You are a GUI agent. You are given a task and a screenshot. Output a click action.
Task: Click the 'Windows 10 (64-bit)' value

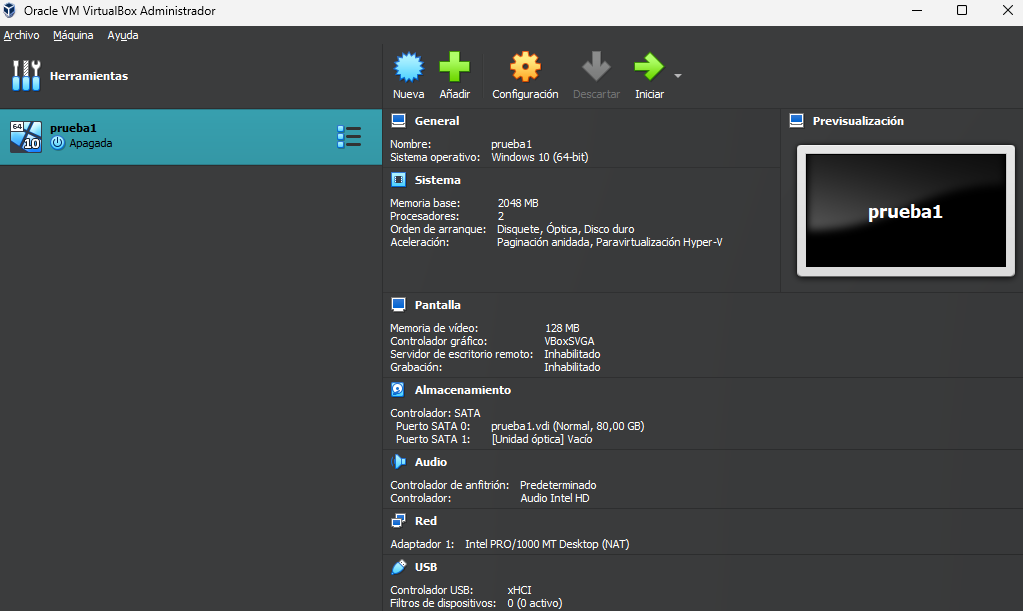click(x=540, y=157)
